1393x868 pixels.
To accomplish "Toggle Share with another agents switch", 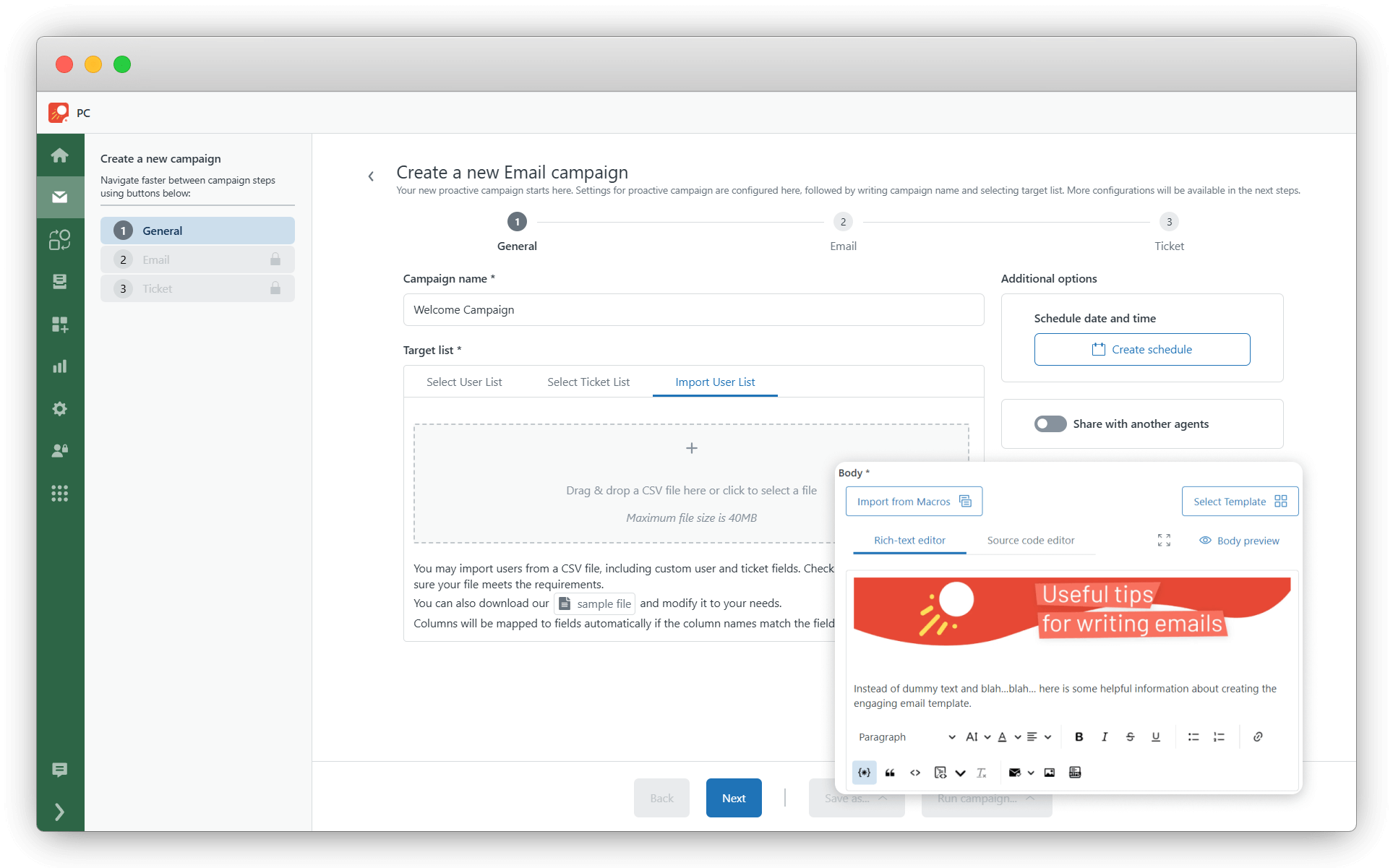I will 1050,424.
